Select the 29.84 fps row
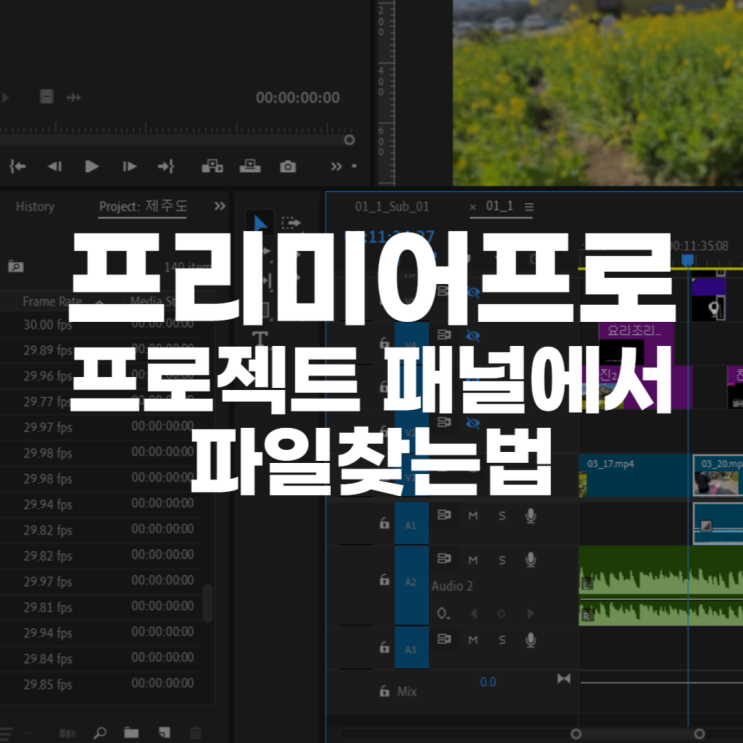Viewport: 743px width, 743px height. [x=101, y=659]
